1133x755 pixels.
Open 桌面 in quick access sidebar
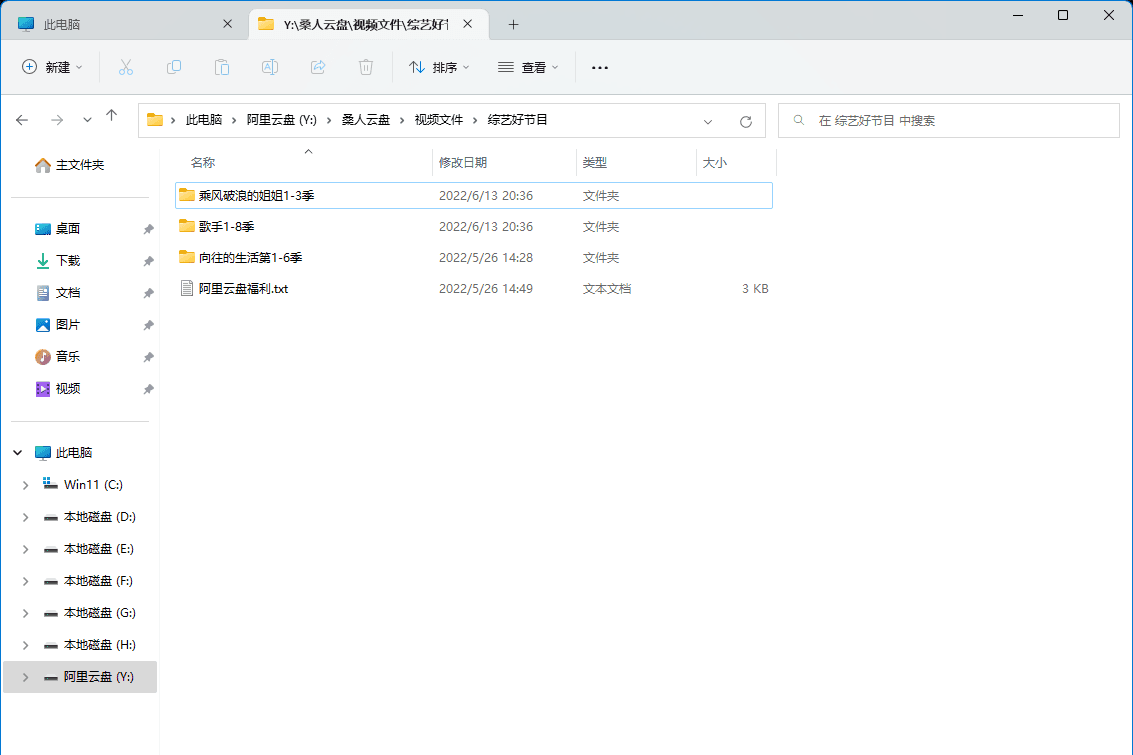68,228
